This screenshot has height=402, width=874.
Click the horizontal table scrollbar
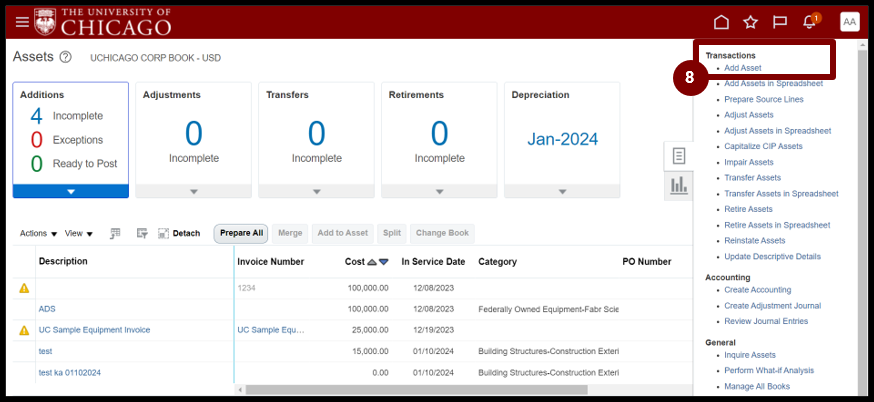pyautogui.click(x=416, y=389)
